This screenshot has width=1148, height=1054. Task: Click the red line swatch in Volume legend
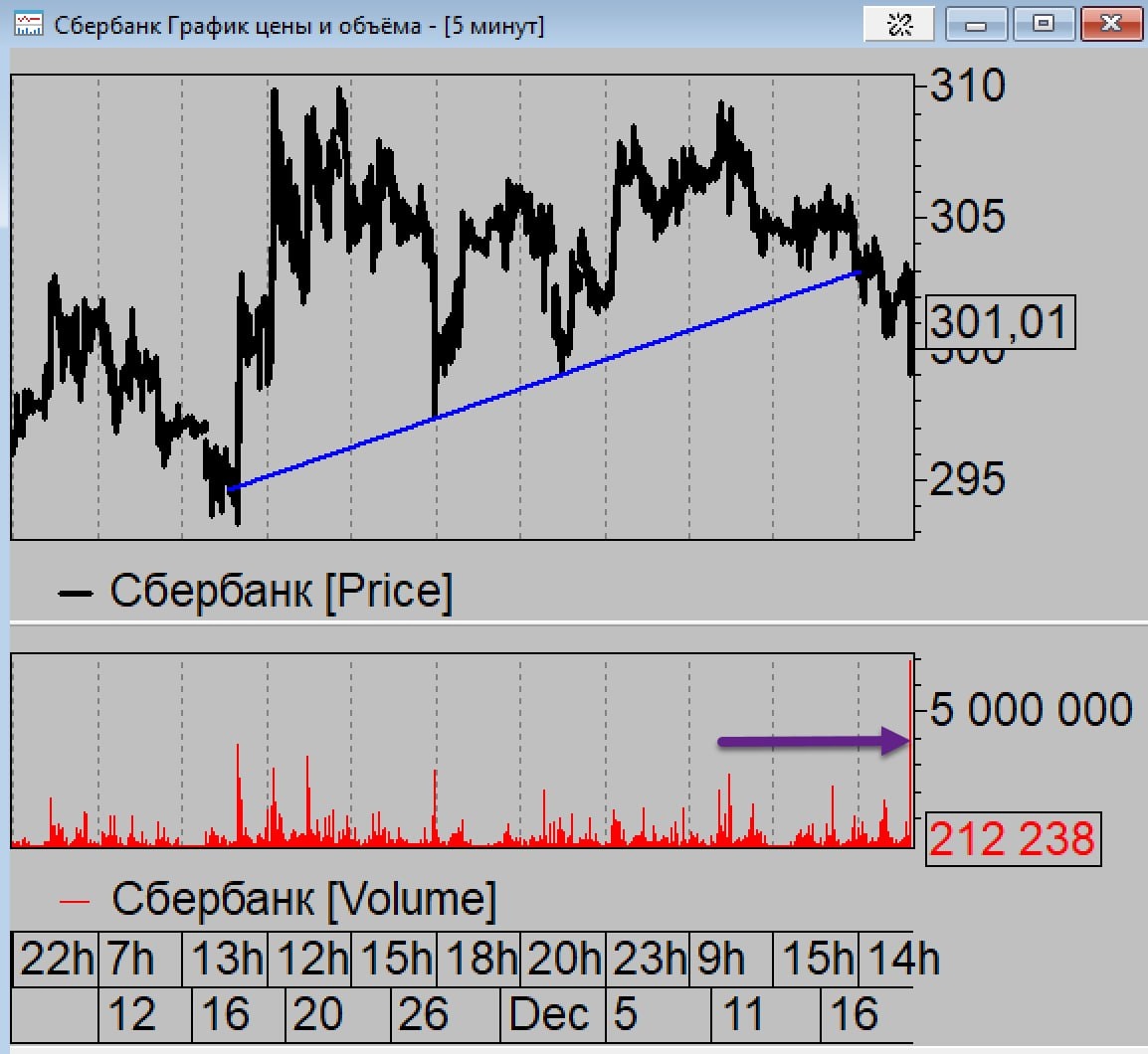pyautogui.click(x=75, y=902)
